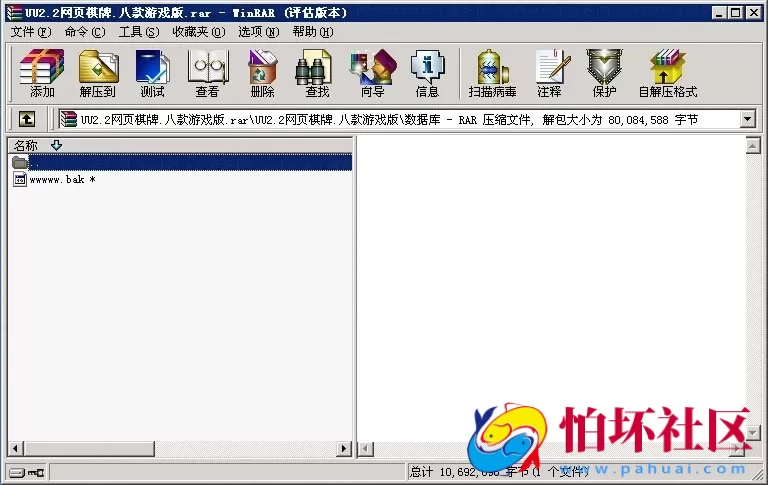Start Virus Scan (扫描病毒) tool
Image resolution: width=768 pixels, height=485 pixels.
[x=492, y=73]
